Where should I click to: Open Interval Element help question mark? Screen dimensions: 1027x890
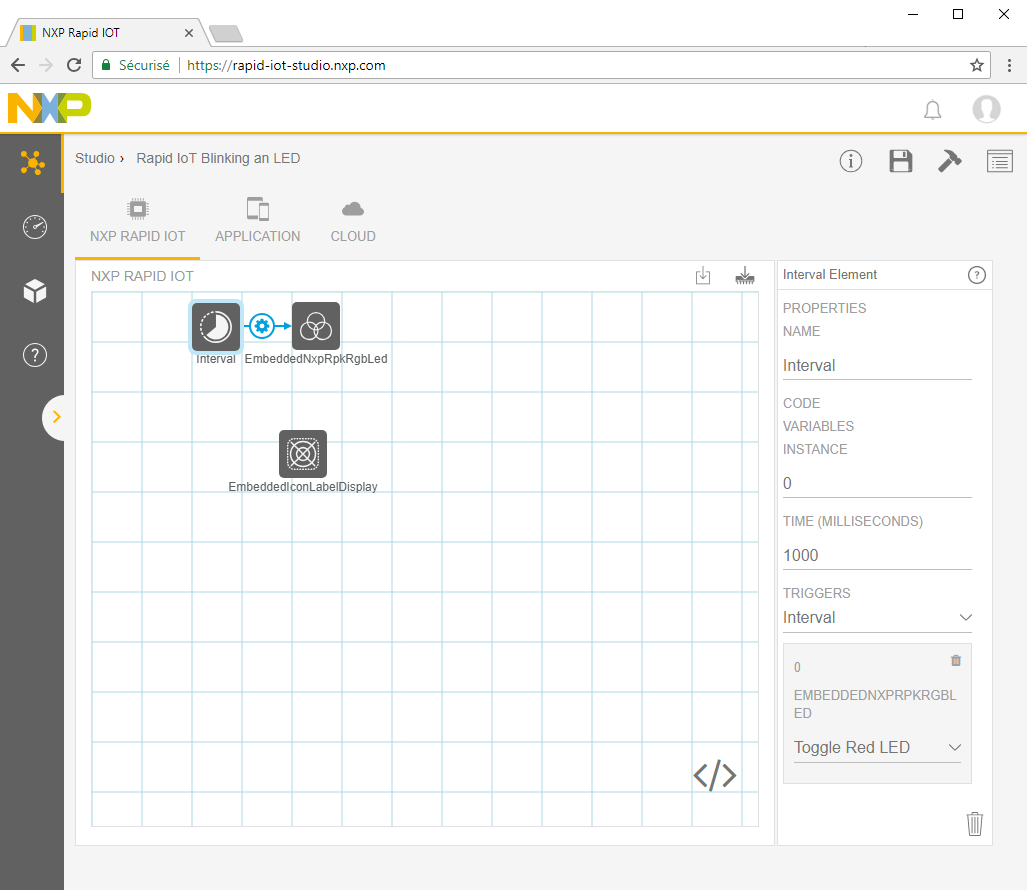click(x=977, y=275)
